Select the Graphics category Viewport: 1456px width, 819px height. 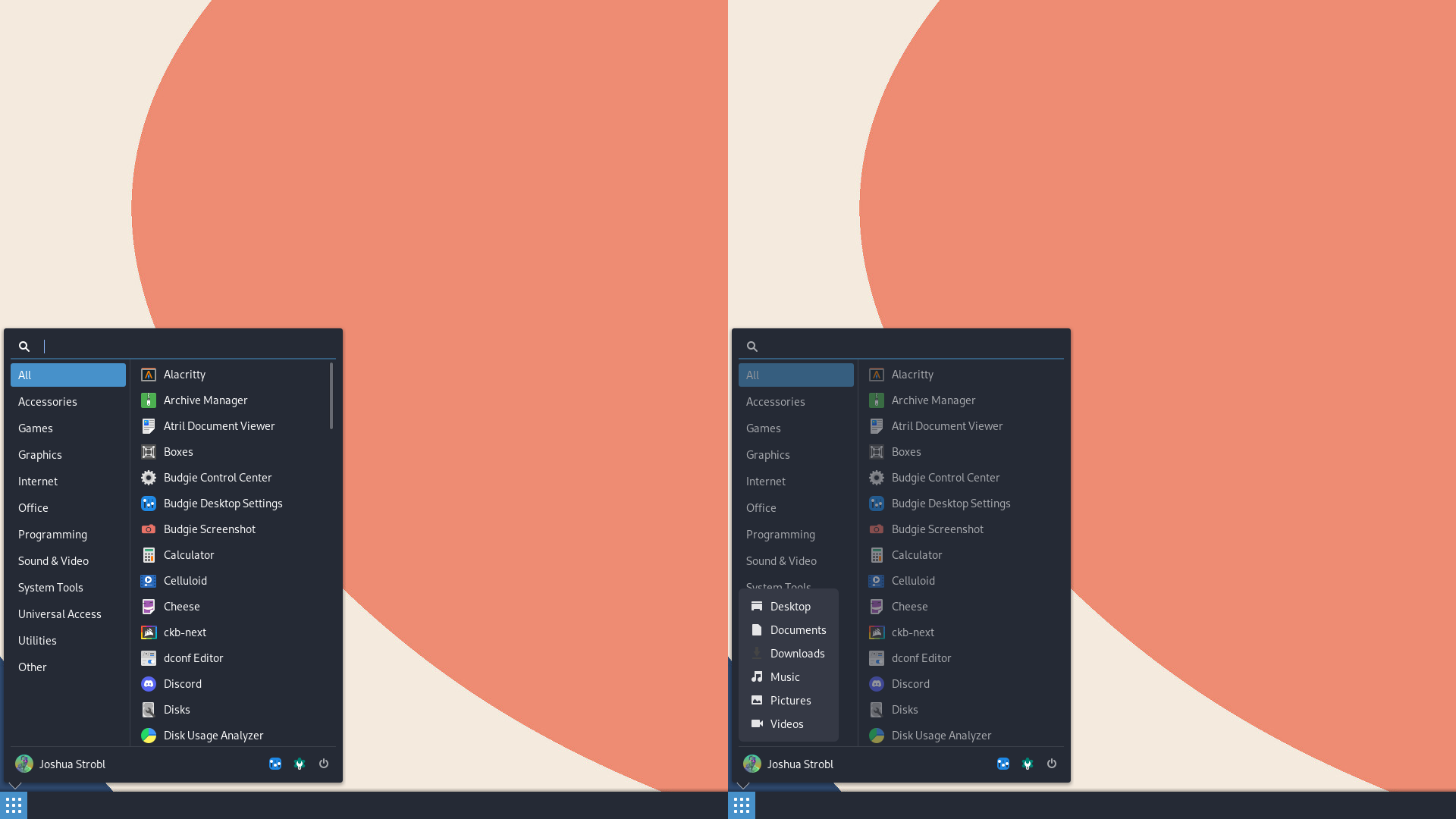[39, 454]
